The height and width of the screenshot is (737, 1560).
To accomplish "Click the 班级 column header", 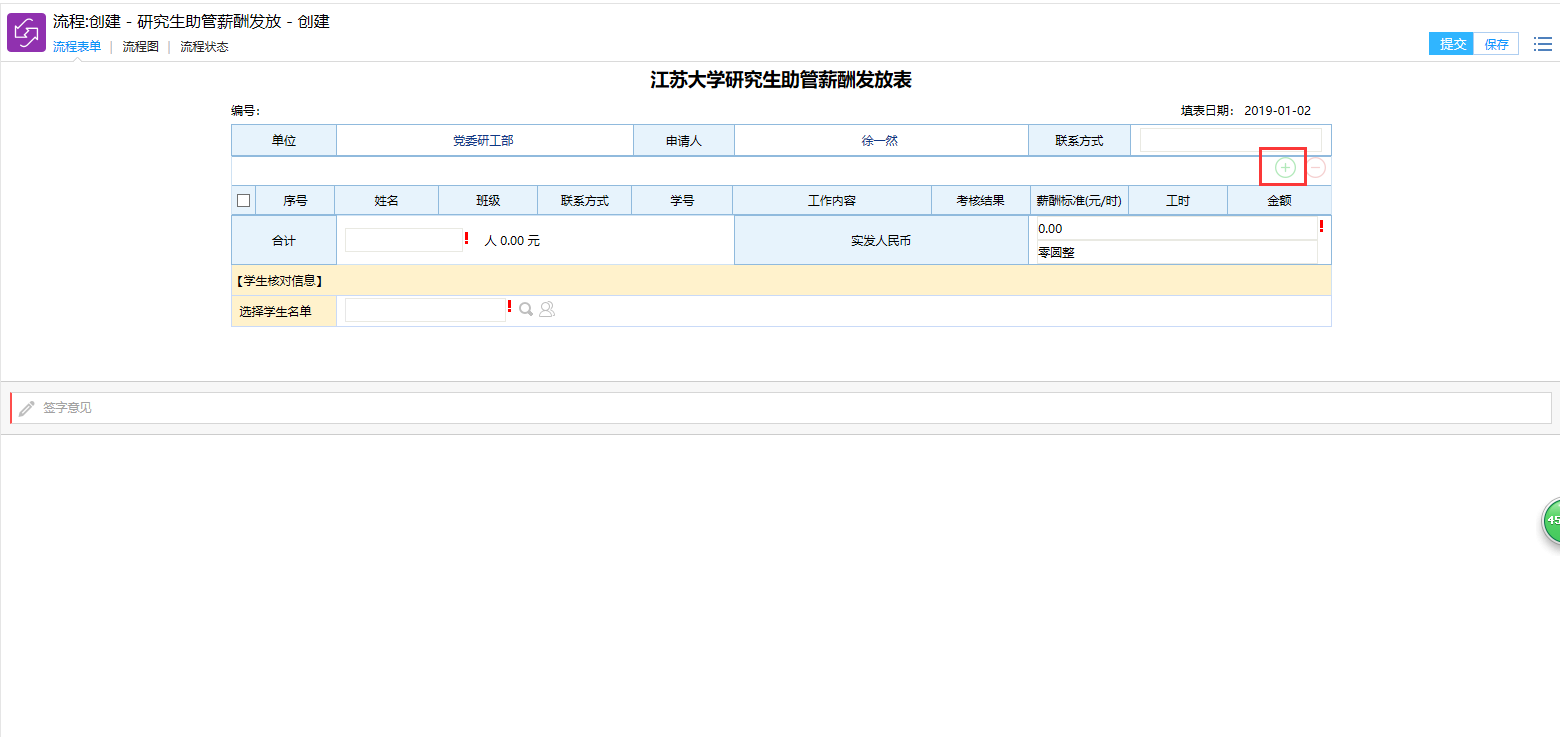I will click(x=488, y=200).
